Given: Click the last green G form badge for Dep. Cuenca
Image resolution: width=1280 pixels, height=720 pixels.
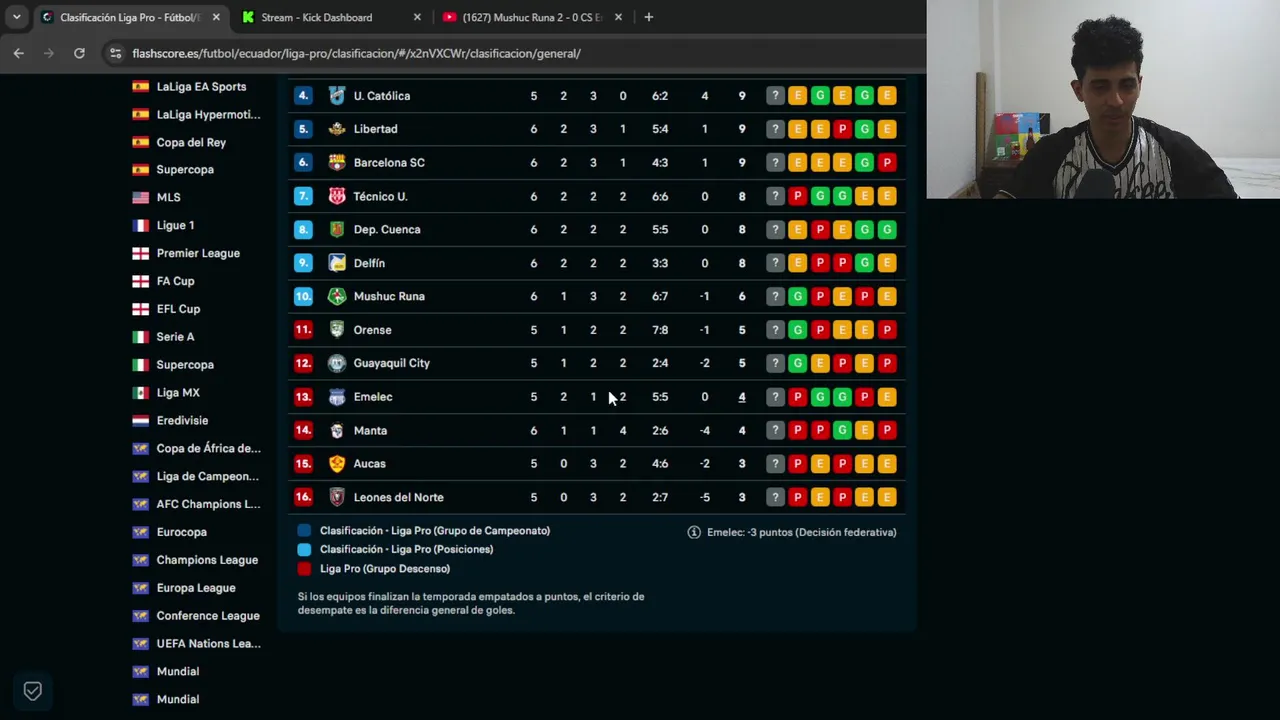Looking at the screenshot, I should [887, 229].
